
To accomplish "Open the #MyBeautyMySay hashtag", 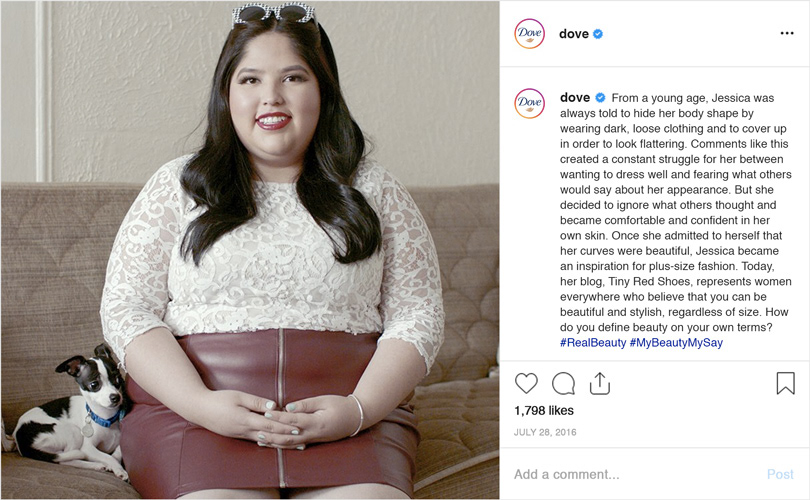I will pos(676,342).
